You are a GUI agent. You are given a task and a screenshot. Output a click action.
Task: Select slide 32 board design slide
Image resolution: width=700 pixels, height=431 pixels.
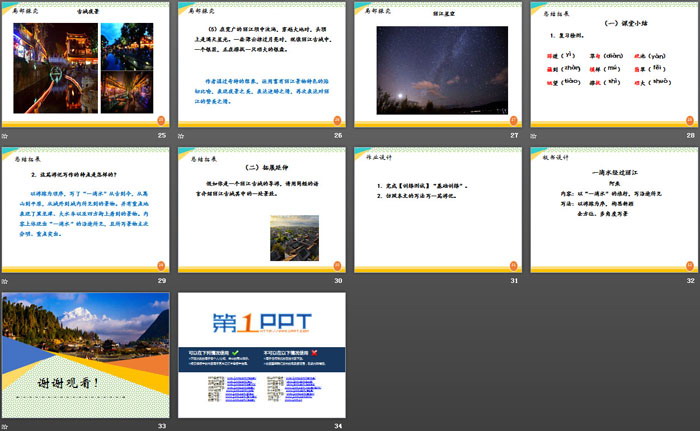[614, 210]
